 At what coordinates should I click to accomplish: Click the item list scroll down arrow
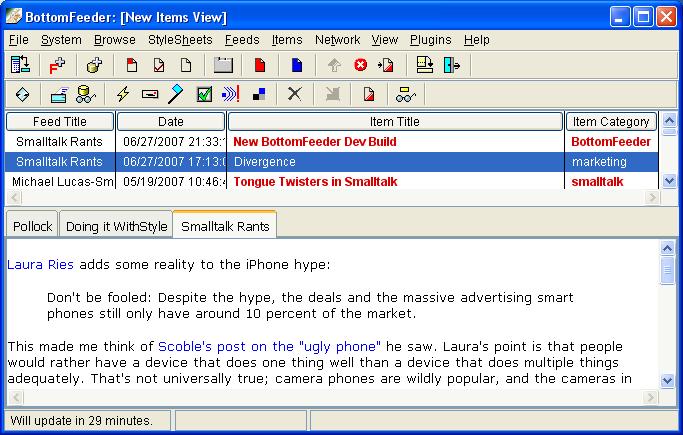[x=669, y=180]
